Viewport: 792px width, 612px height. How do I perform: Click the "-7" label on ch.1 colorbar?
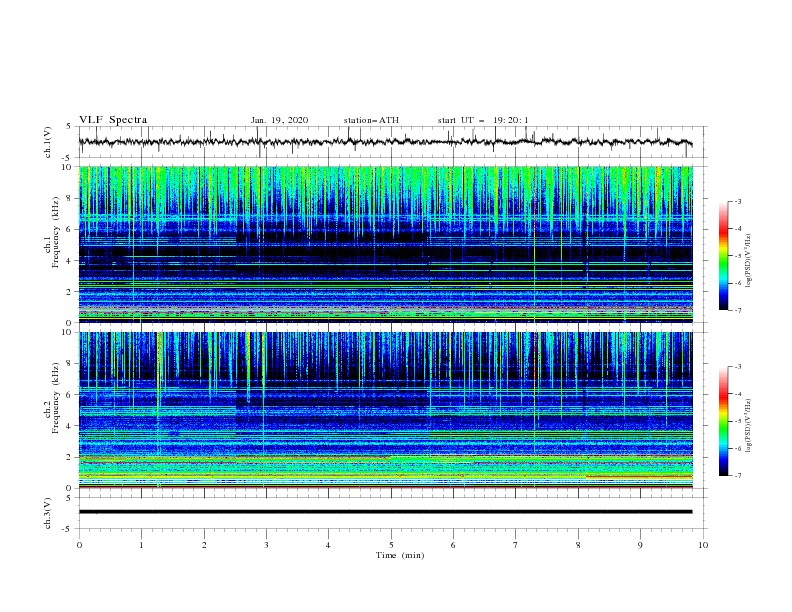pyautogui.click(x=737, y=310)
